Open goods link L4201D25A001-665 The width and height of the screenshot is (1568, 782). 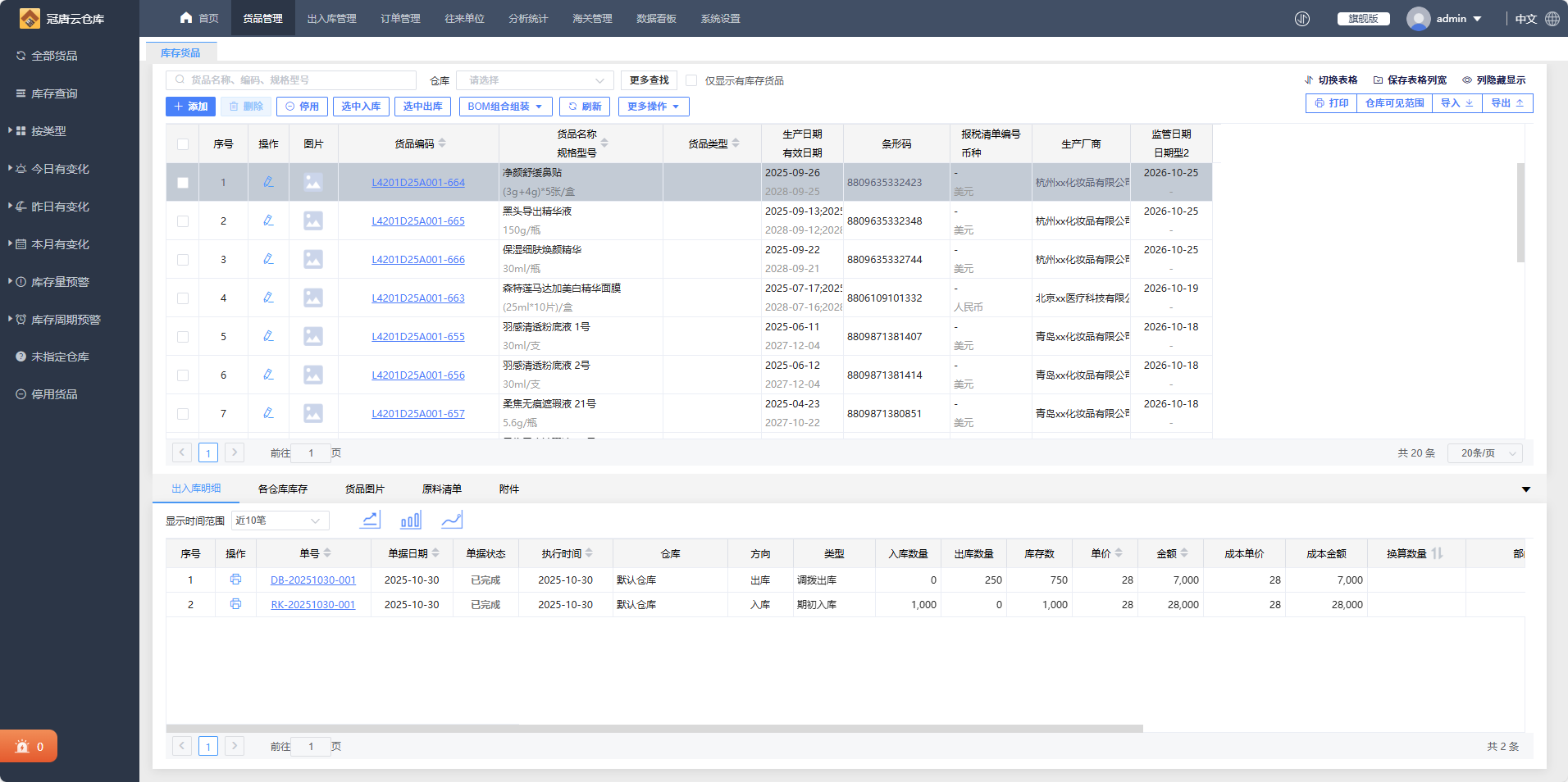(x=417, y=221)
